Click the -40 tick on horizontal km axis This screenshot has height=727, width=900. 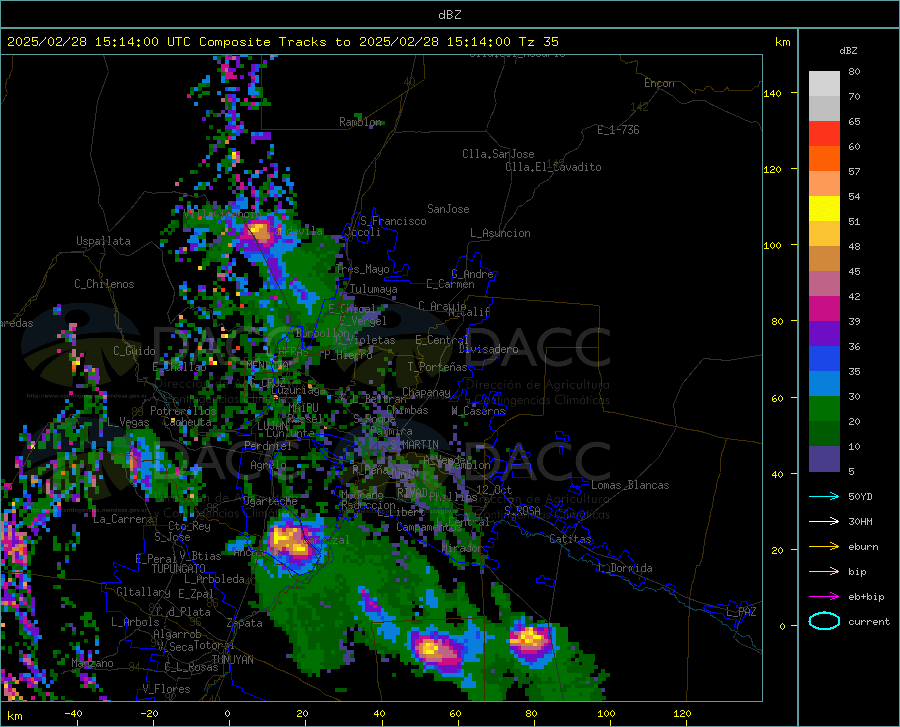pos(73,714)
